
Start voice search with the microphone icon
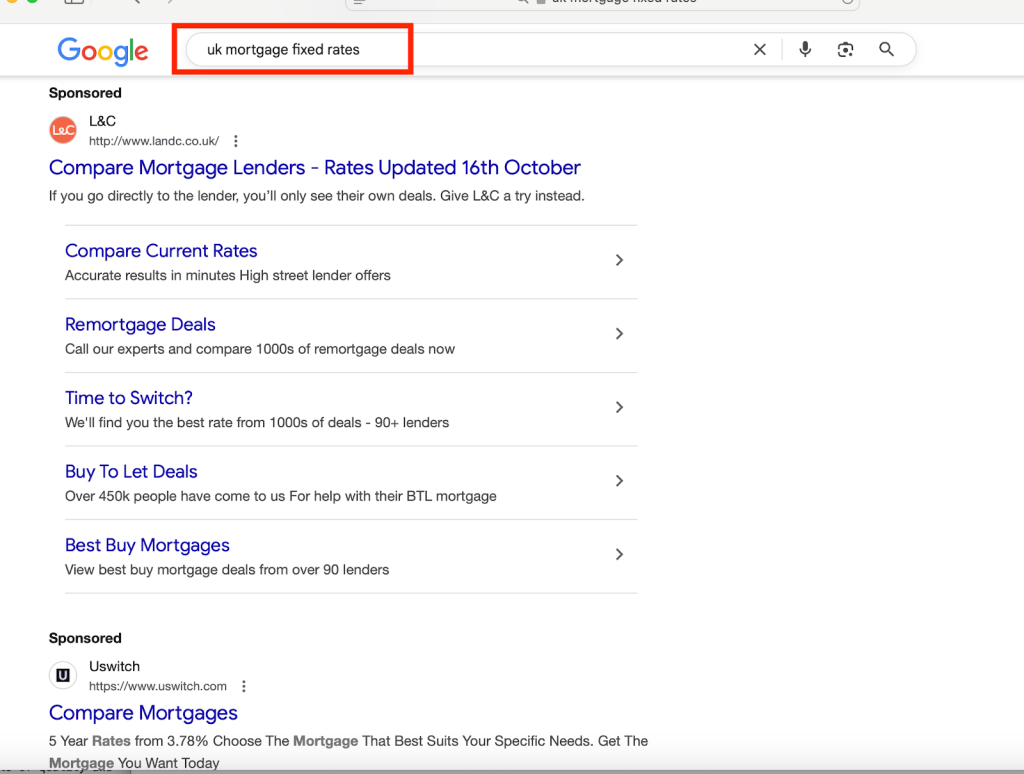tap(805, 50)
